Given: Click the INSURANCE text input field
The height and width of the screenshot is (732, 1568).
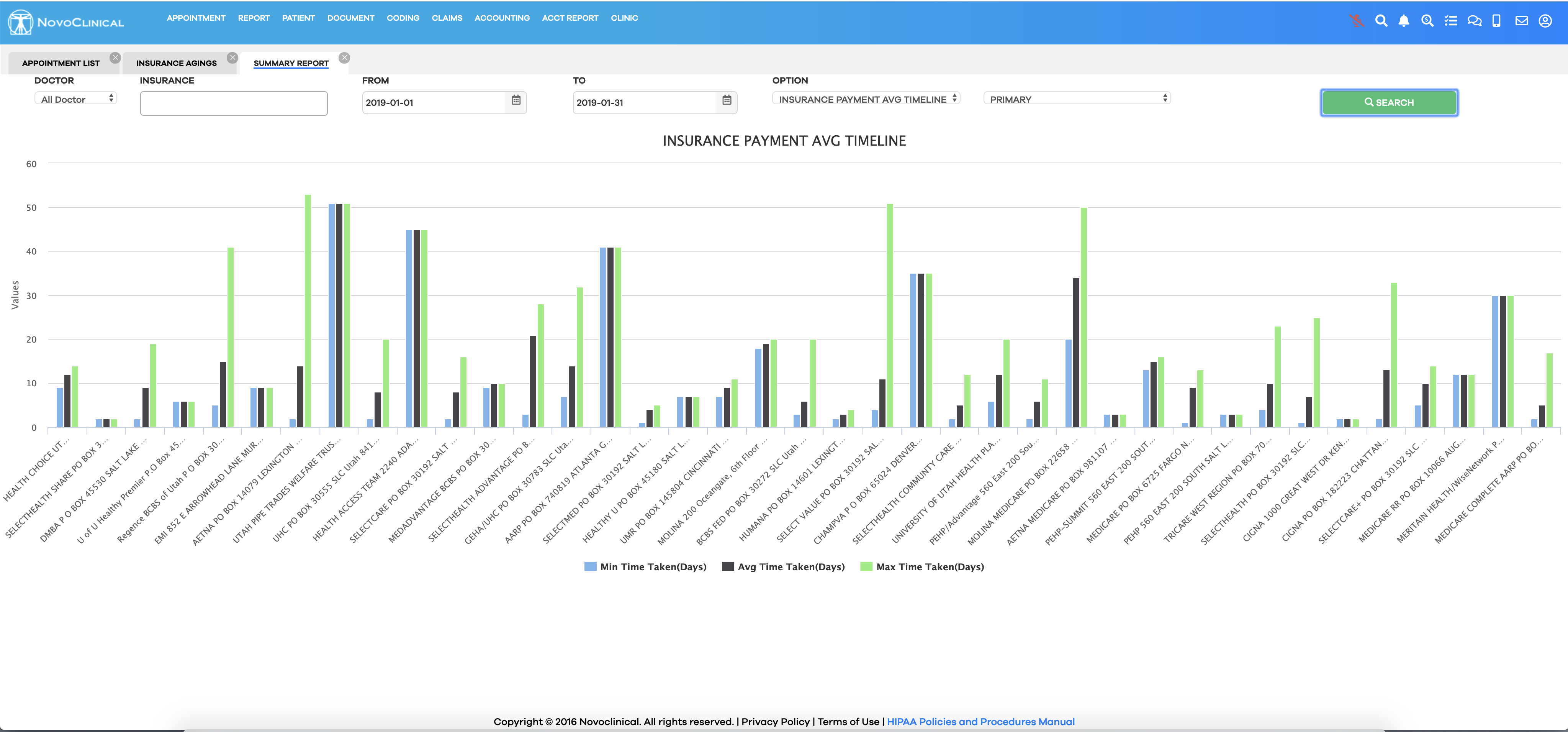Looking at the screenshot, I should (234, 103).
